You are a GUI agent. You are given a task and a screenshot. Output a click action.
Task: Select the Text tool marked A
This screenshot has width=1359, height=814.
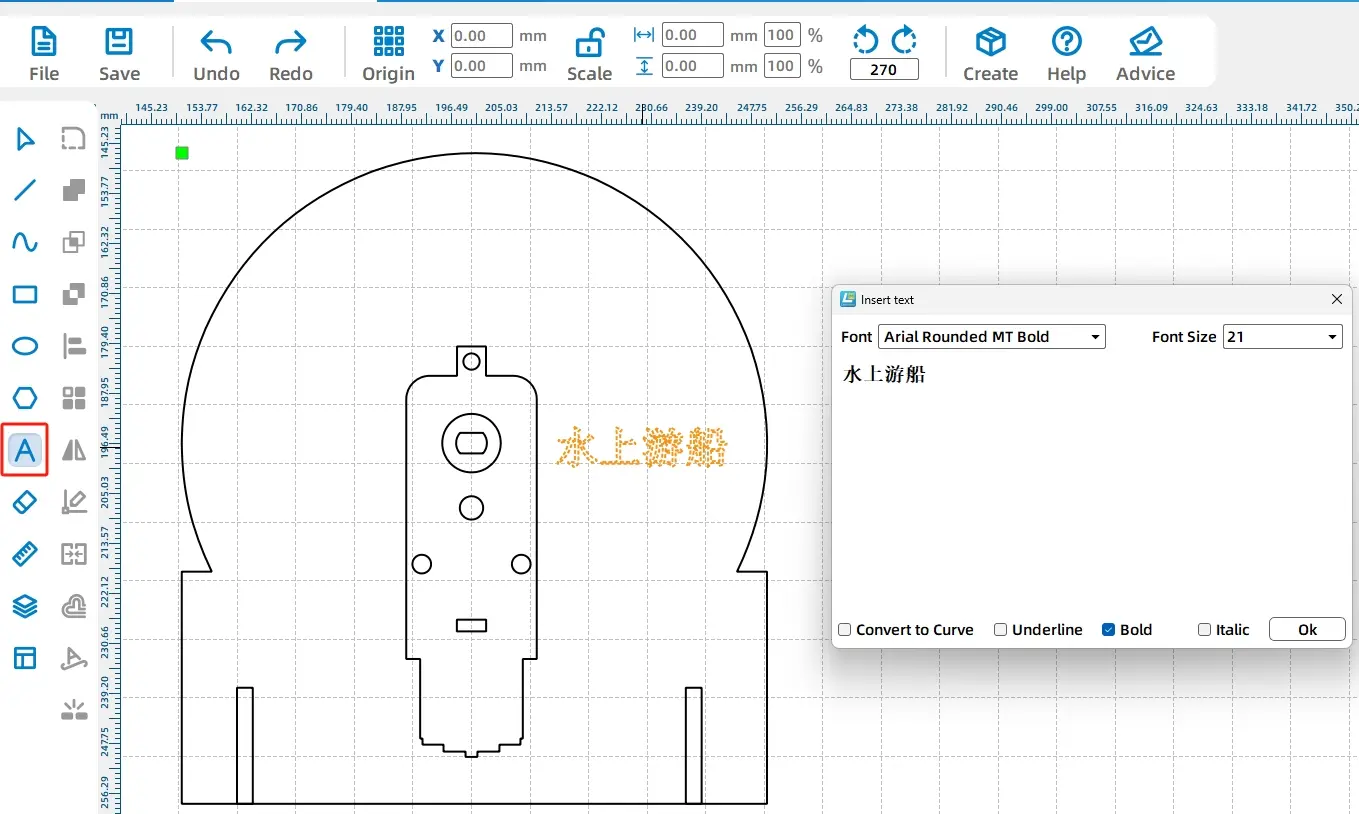pyautogui.click(x=25, y=451)
